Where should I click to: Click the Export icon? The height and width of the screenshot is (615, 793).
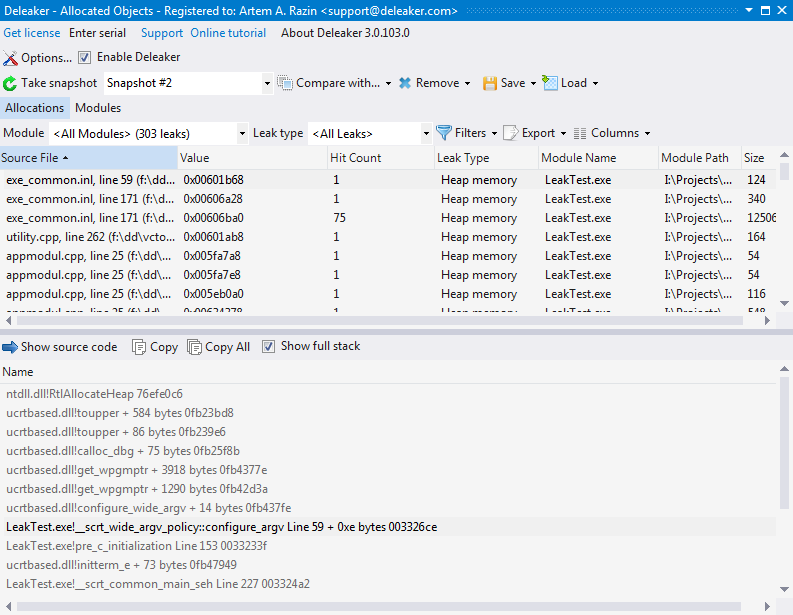coord(510,133)
